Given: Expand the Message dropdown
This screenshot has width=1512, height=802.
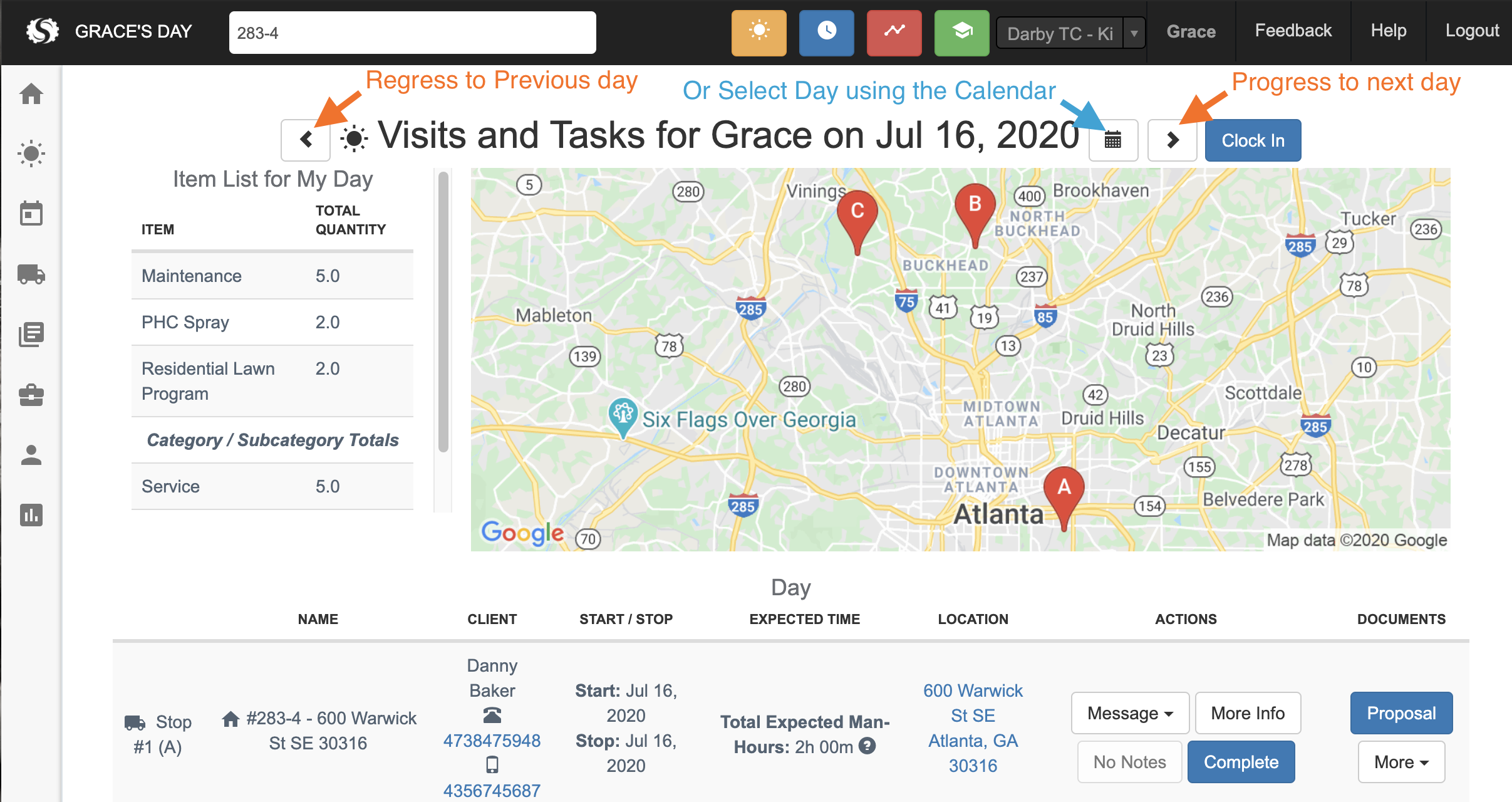Looking at the screenshot, I should click(1129, 713).
